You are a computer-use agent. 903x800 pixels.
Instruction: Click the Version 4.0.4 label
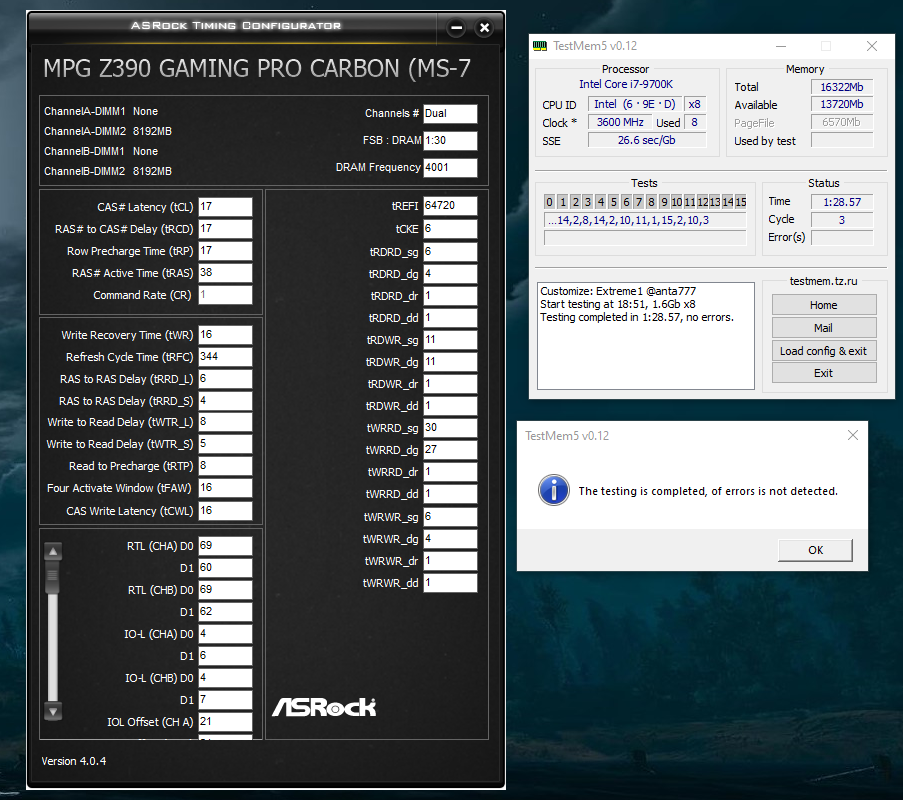click(74, 761)
